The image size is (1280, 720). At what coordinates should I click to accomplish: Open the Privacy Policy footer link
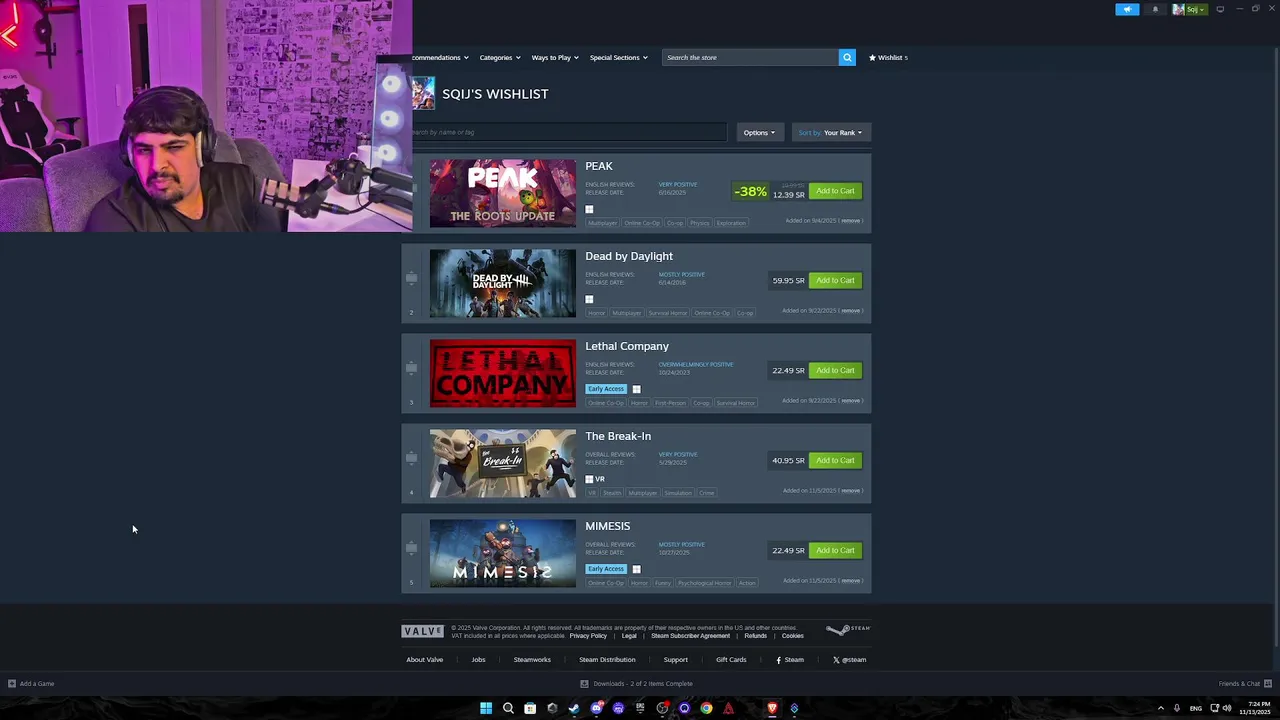point(588,636)
